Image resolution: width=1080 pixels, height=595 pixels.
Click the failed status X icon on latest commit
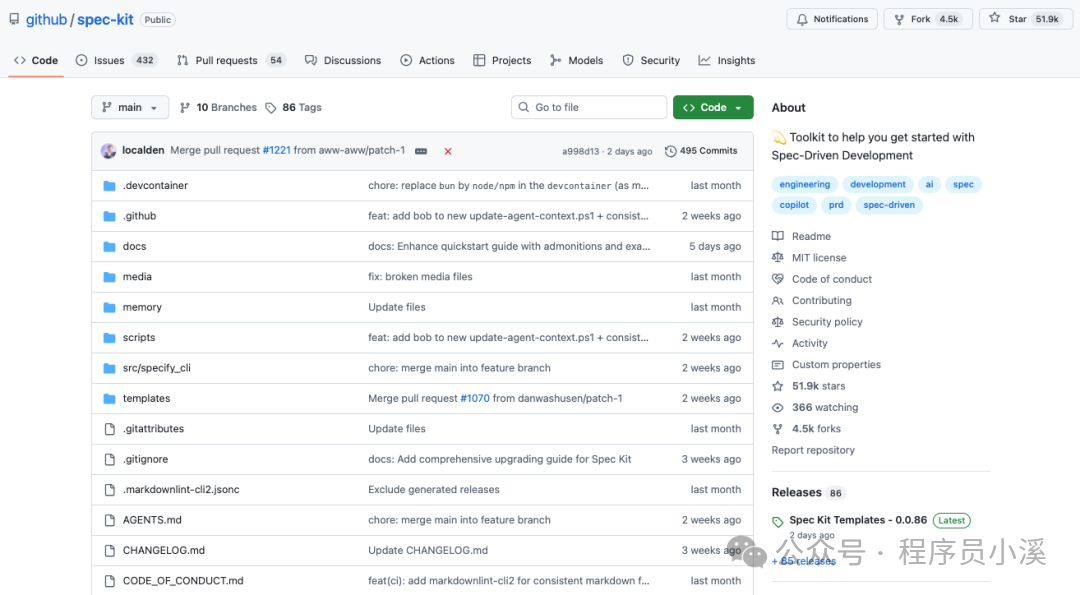coord(448,152)
